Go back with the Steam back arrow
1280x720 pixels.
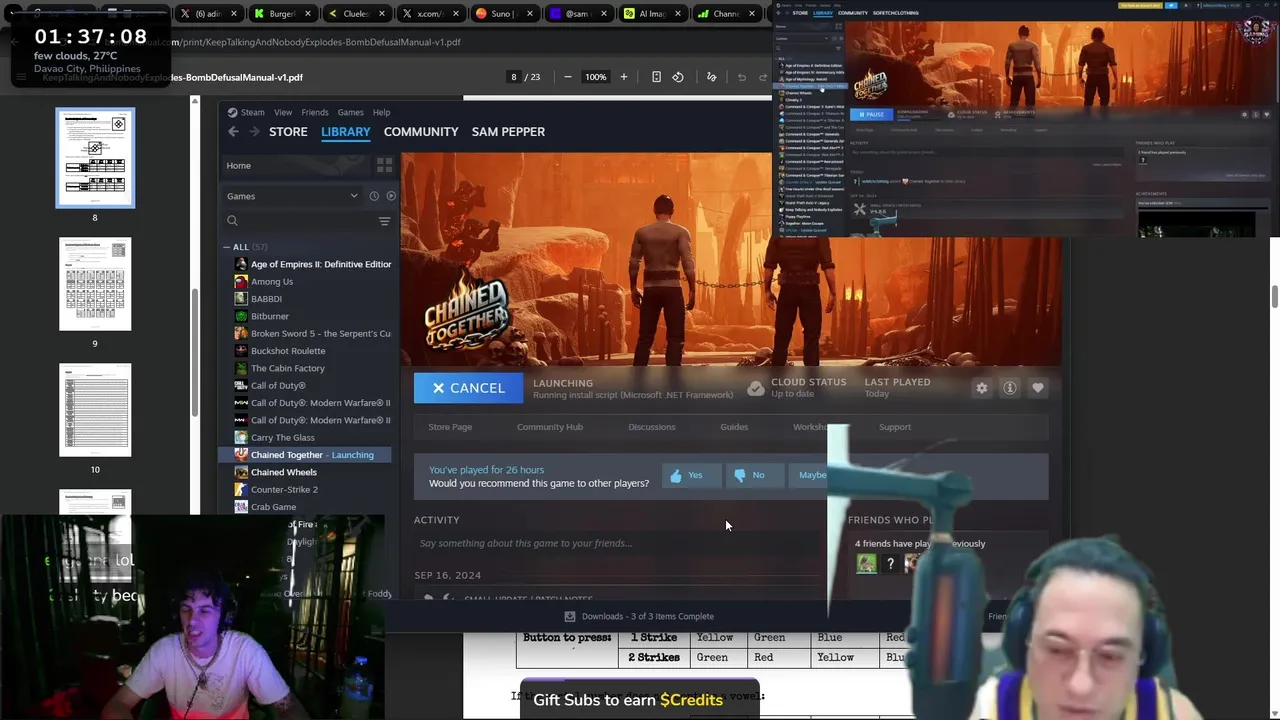(233, 131)
